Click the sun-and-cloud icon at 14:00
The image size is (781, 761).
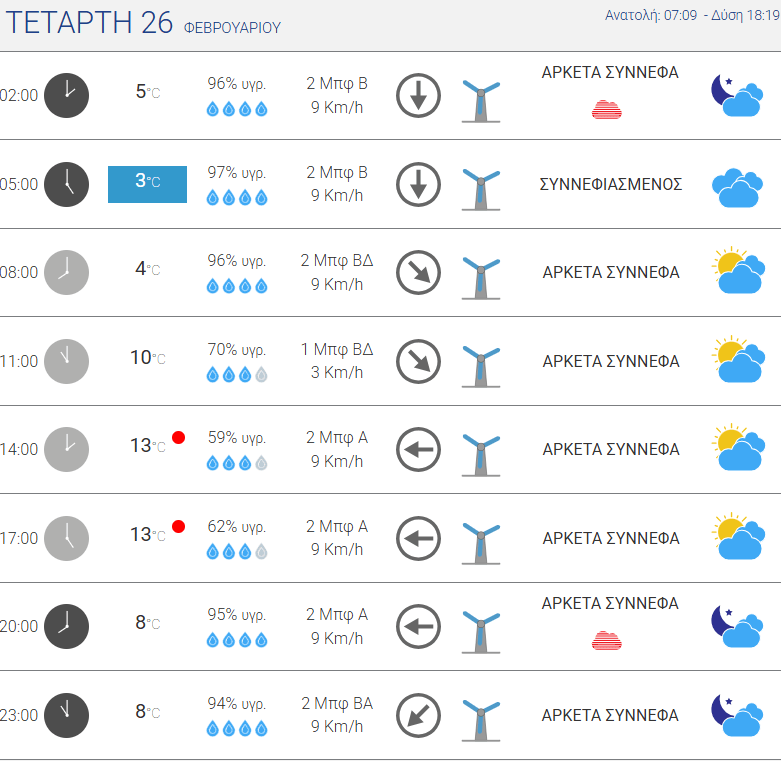tap(738, 448)
